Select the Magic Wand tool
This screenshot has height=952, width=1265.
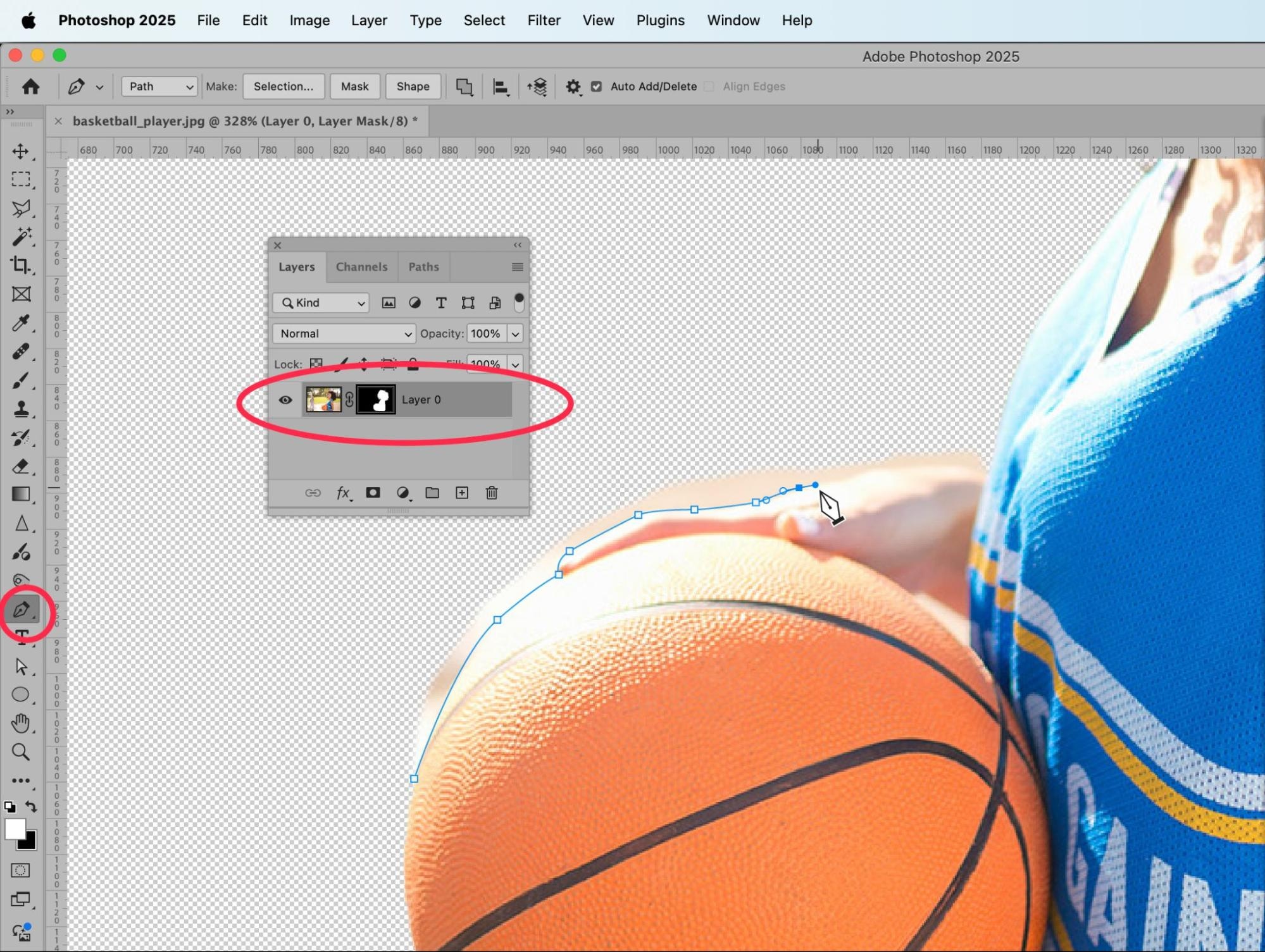coord(21,237)
